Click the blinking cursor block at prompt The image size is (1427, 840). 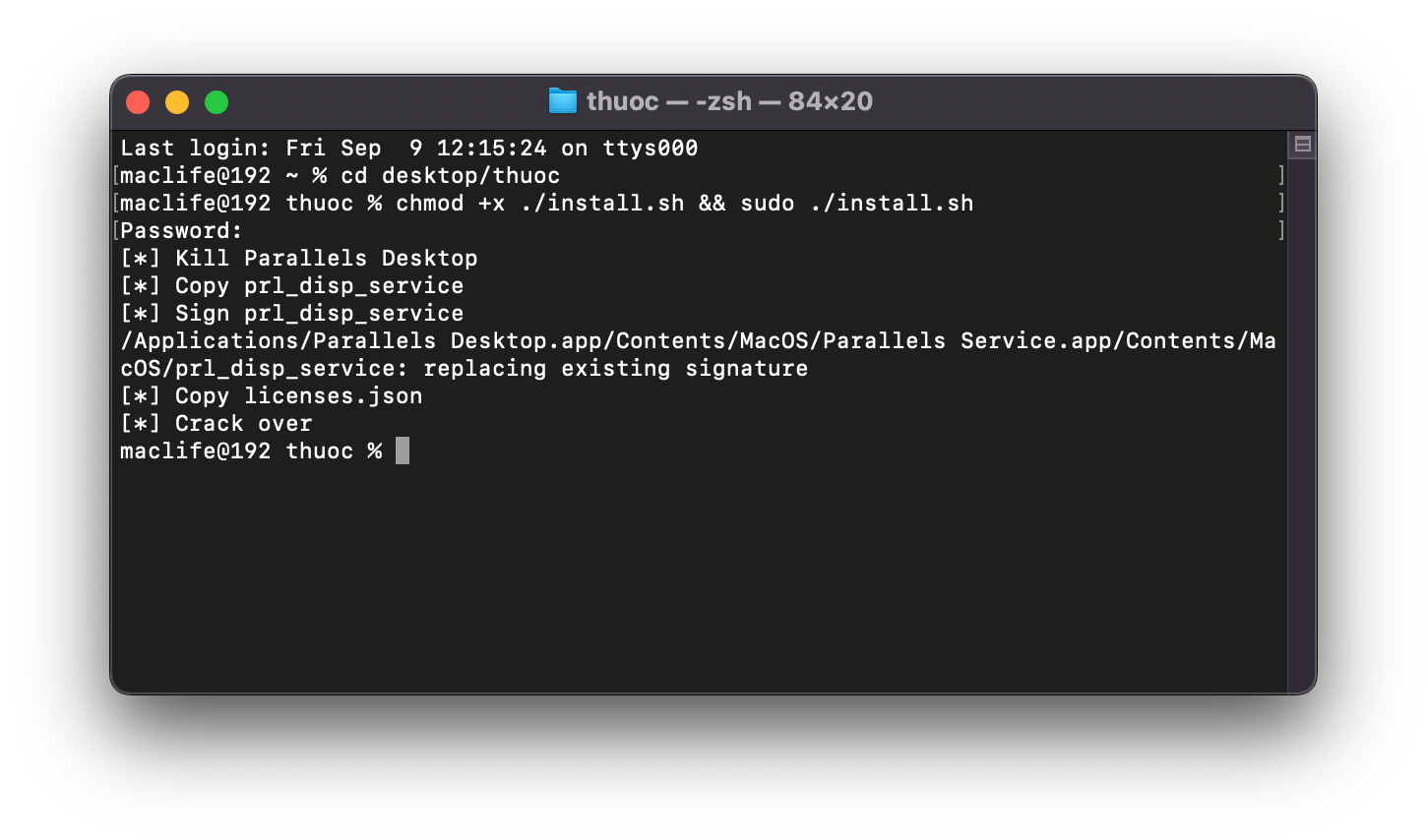pos(402,451)
